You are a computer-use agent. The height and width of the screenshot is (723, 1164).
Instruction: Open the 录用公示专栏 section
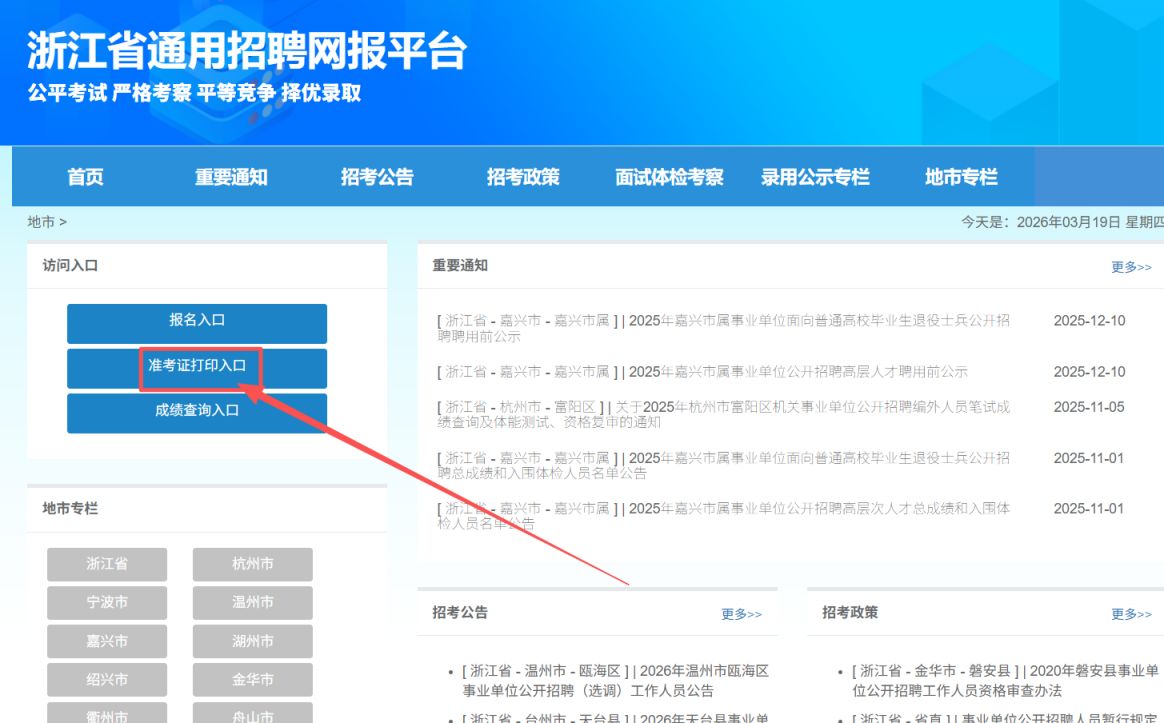point(816,177)
